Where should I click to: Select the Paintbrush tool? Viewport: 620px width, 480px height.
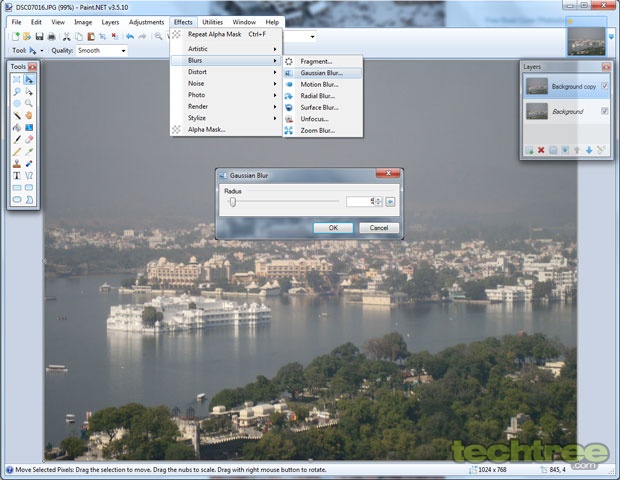click(17, 140)
